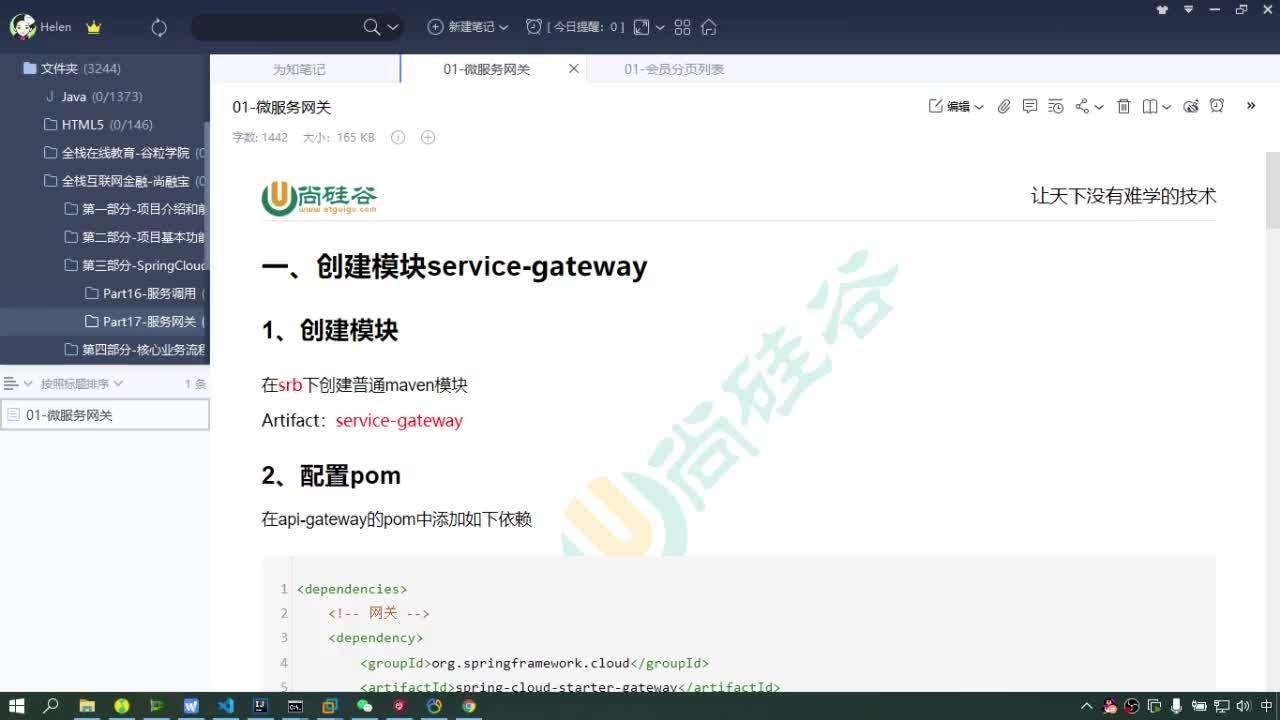The height and width of the screenshot is (720, 1280).
Task: Select note 01-微服务网关 in list
Action: (105, 415)
